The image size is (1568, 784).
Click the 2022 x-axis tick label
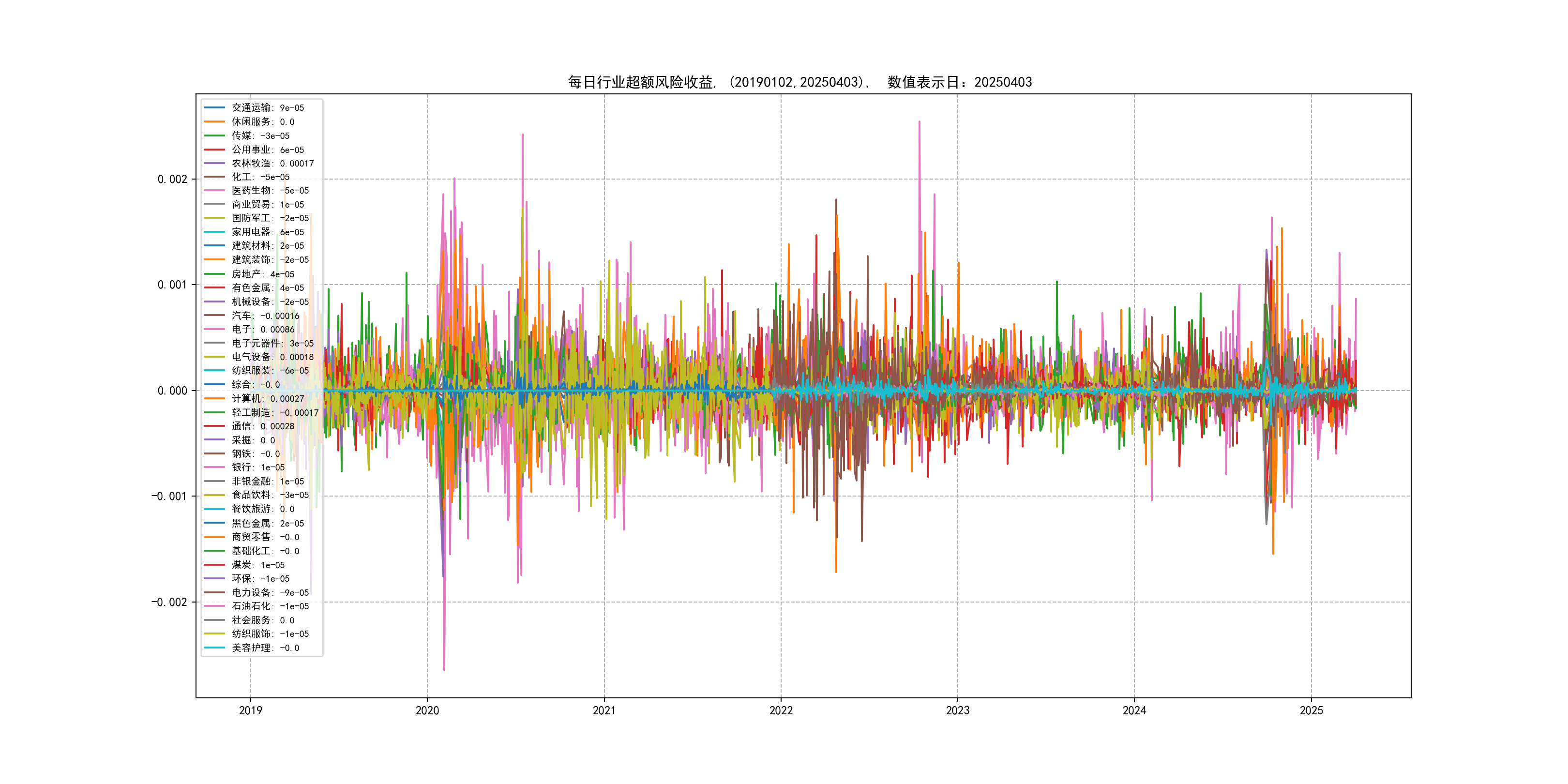click(781, 710)
